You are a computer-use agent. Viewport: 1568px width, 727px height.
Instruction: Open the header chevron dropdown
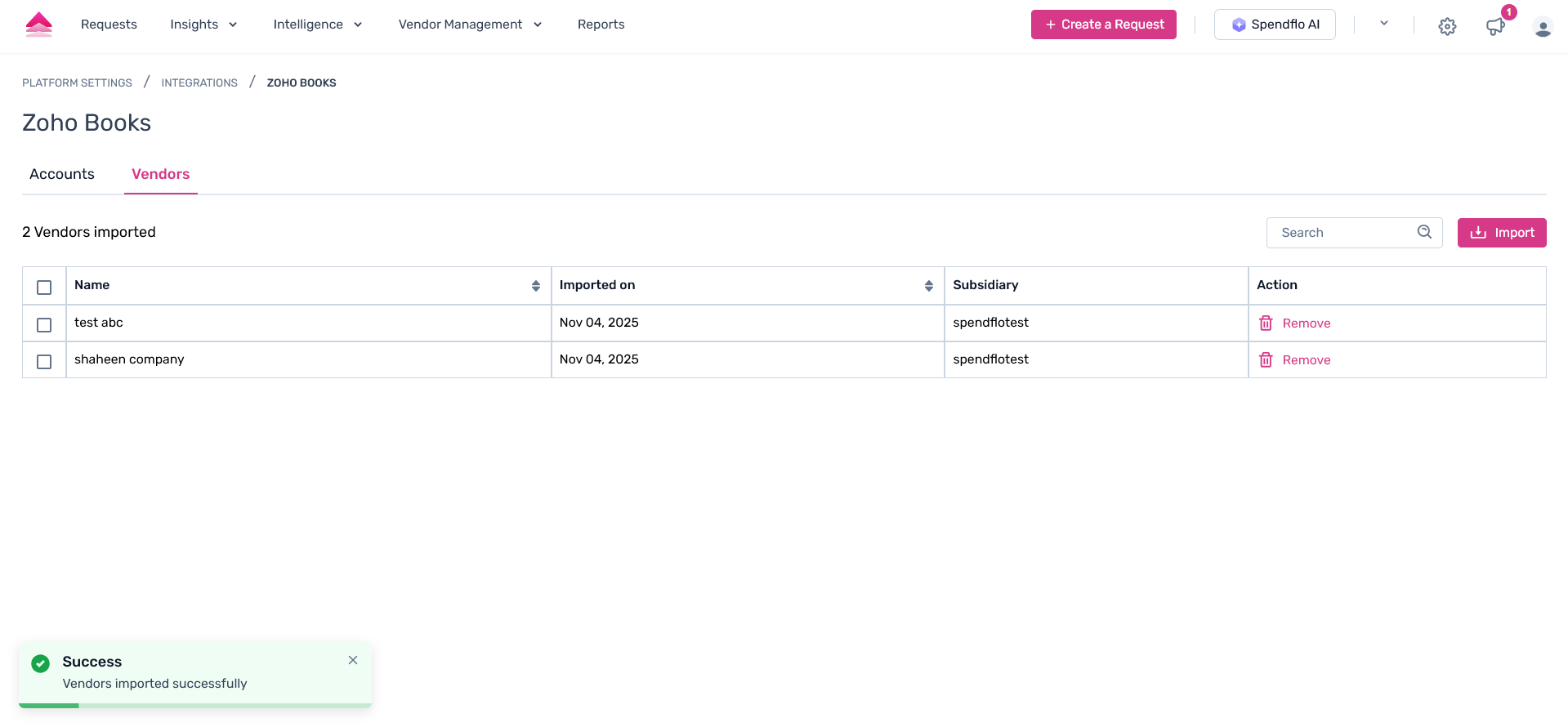1384,24
